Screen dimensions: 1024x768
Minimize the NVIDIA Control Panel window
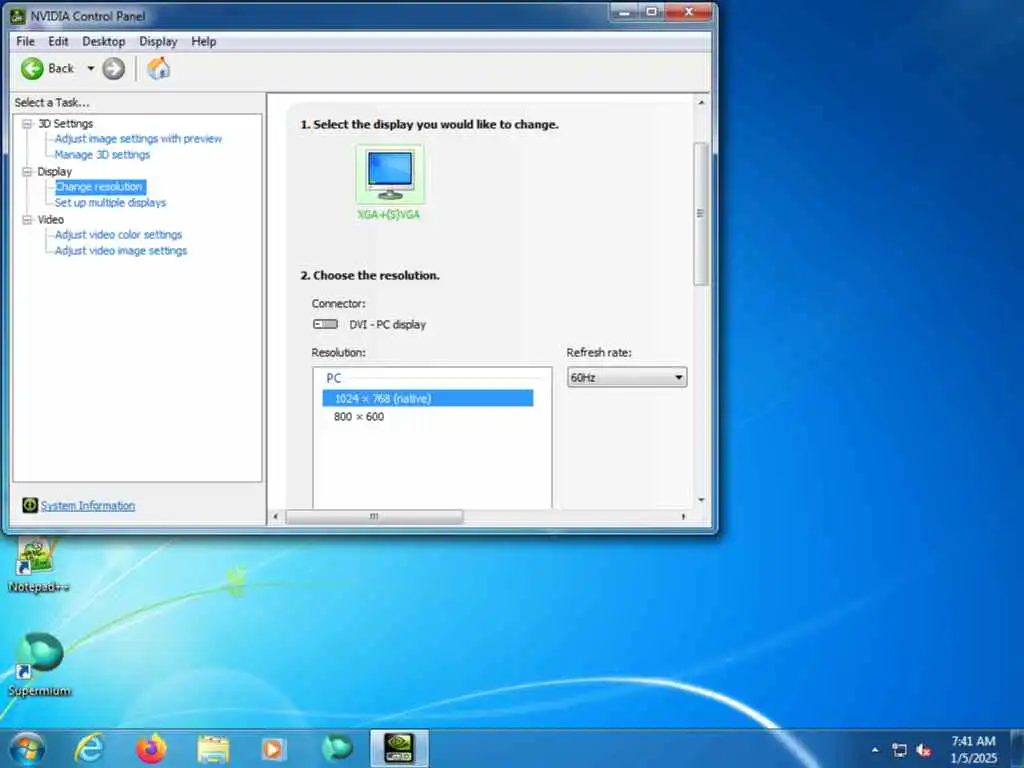point(624,12)
